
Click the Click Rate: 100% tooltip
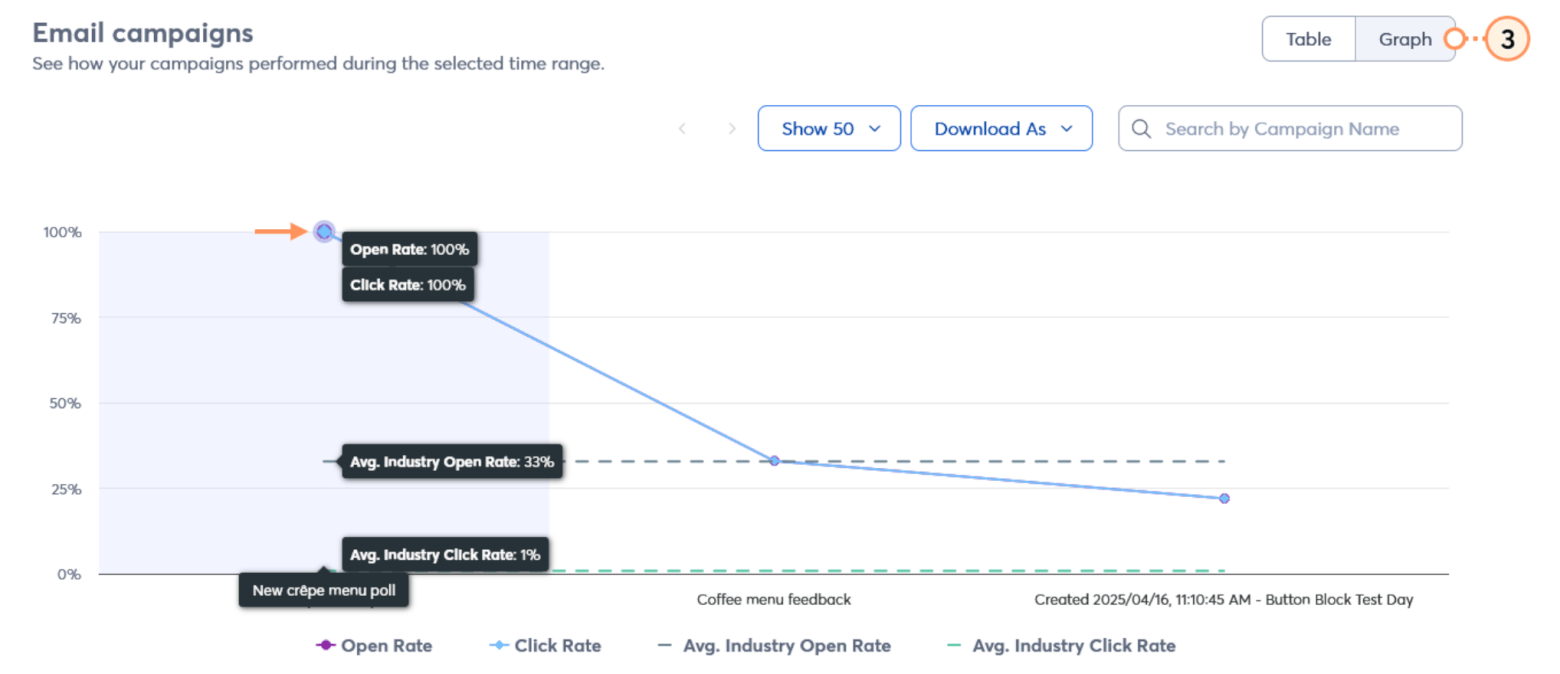tap(409, 284)
